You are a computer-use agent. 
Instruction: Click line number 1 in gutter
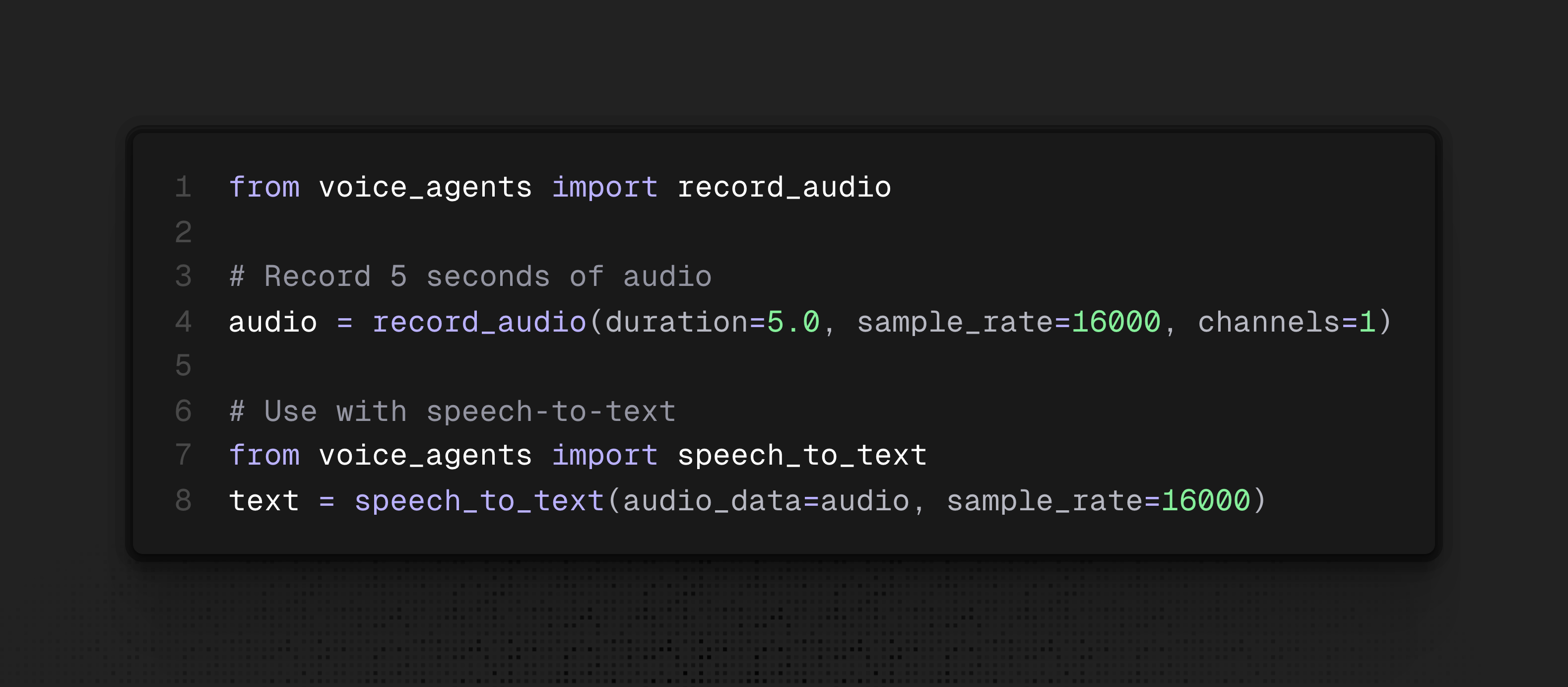(183, 187)
